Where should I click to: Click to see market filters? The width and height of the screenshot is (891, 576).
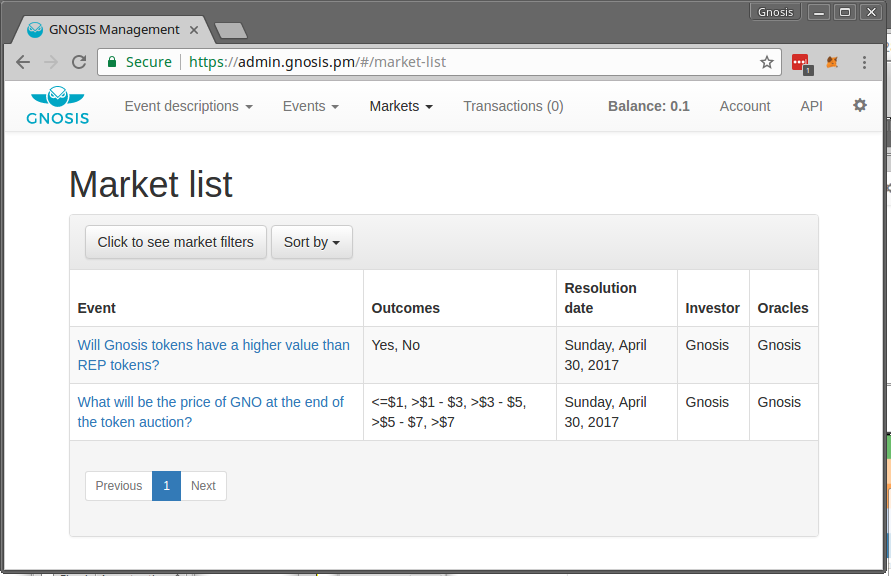click(x=176, y=242)
